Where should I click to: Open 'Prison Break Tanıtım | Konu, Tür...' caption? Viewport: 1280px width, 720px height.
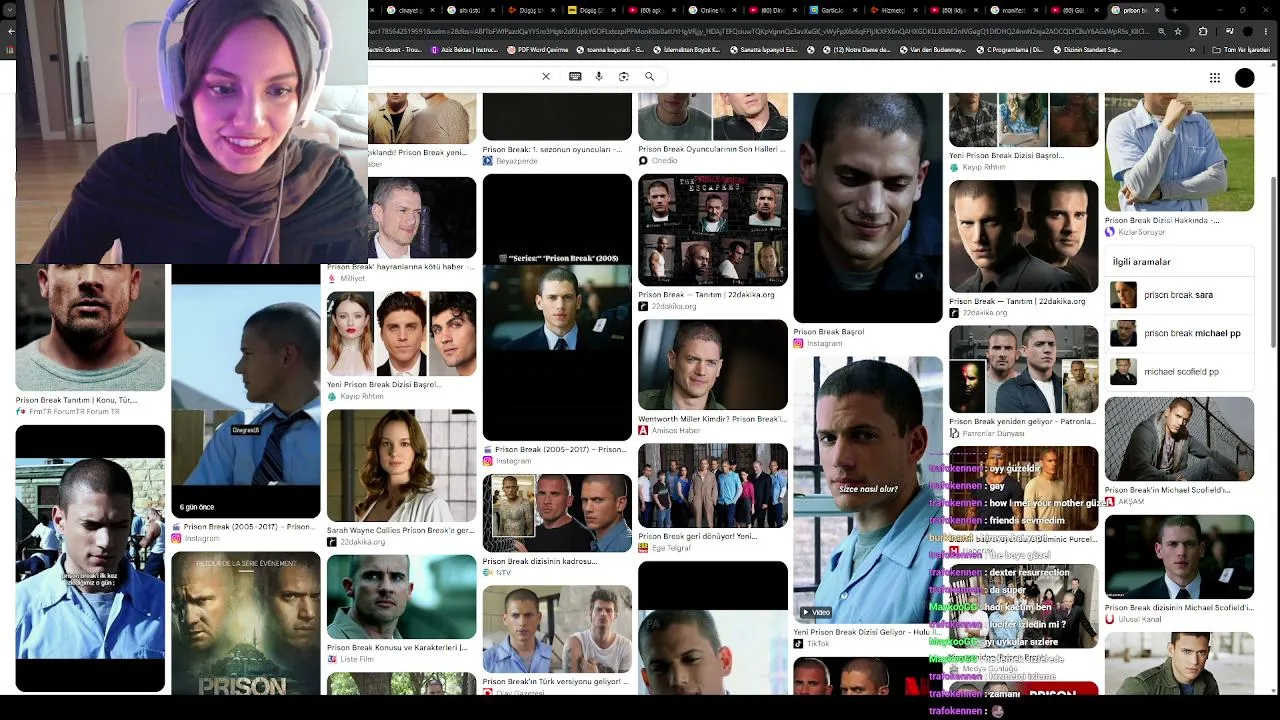[x=76, y=400]
